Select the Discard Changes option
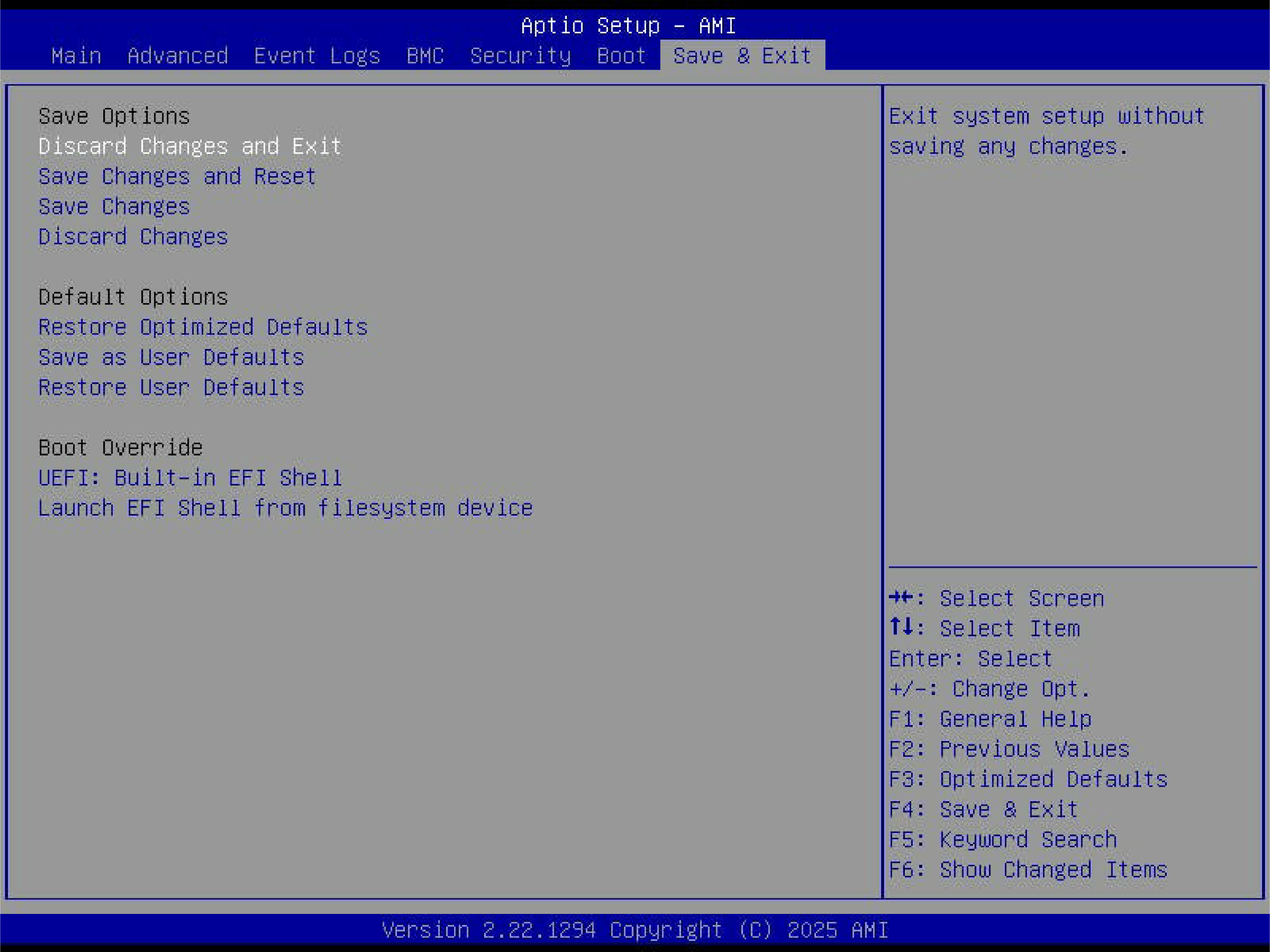This screenshot has height=952, width=1270. pos(133,237)
